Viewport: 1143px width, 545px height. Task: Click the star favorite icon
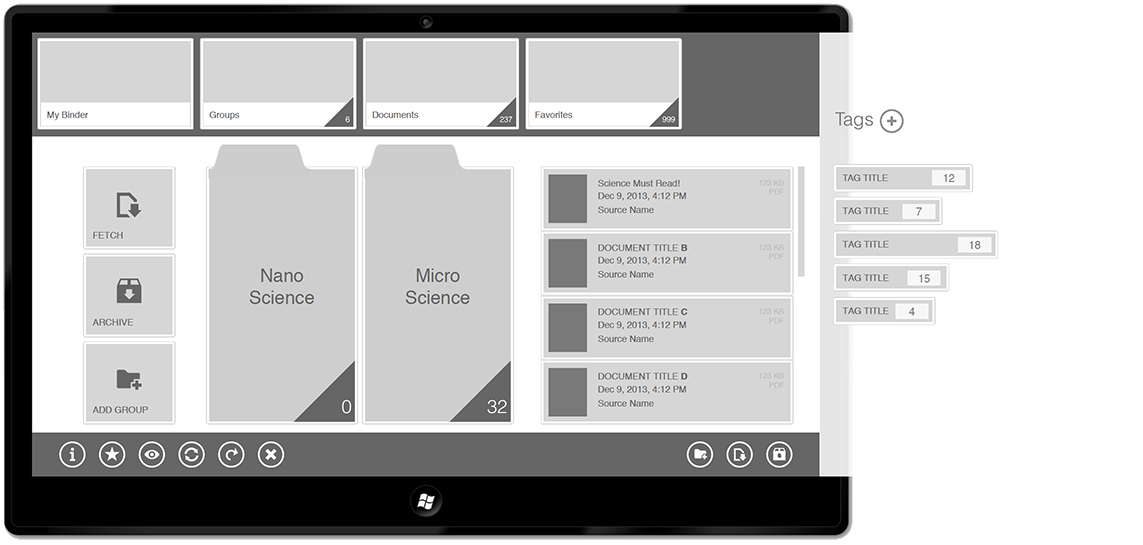(112, 455)
